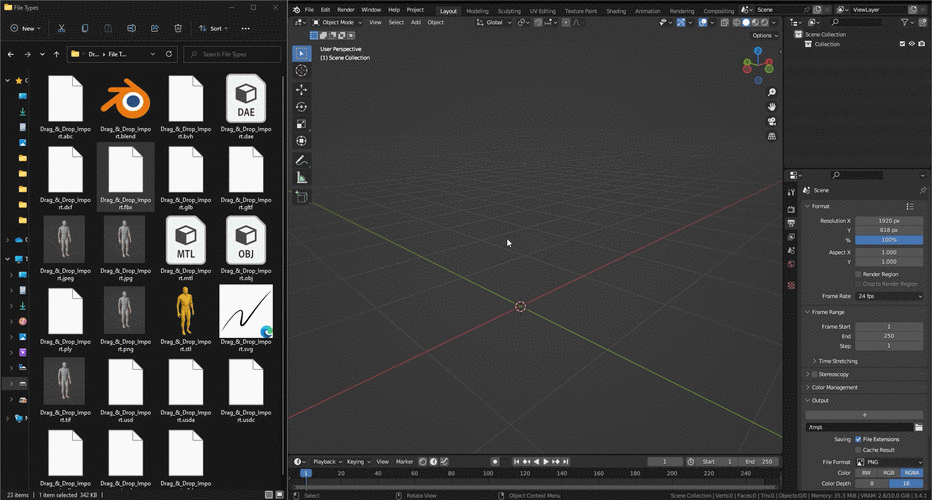932x500 pixels.
Task: Click the Share icon in File Explorer
Action: coord(155,28)
